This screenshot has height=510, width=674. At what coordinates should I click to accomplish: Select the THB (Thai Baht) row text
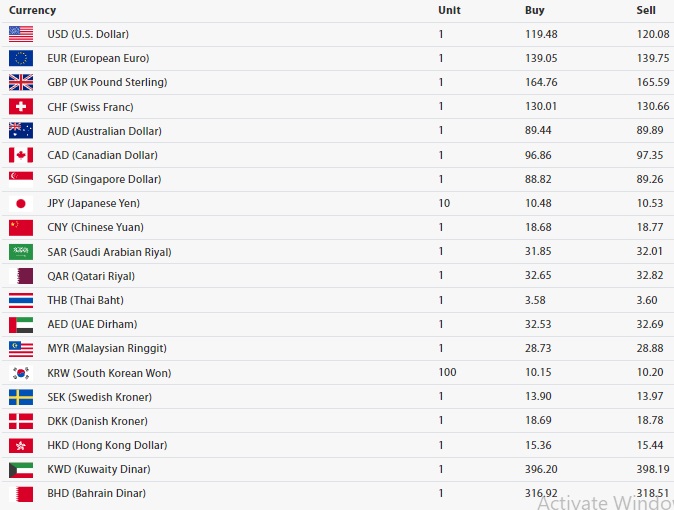(86, 300)
